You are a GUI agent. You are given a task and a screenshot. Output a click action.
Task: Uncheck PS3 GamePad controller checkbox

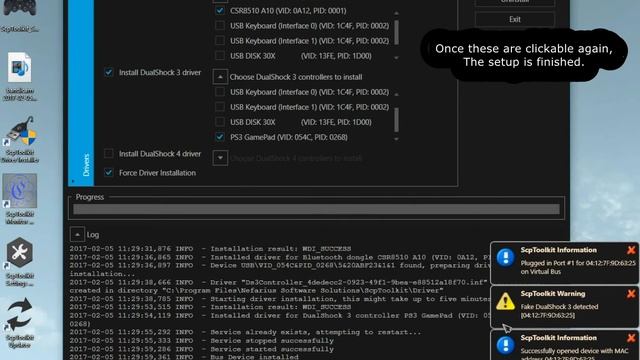pyautogui.click(x=220, y=137)
